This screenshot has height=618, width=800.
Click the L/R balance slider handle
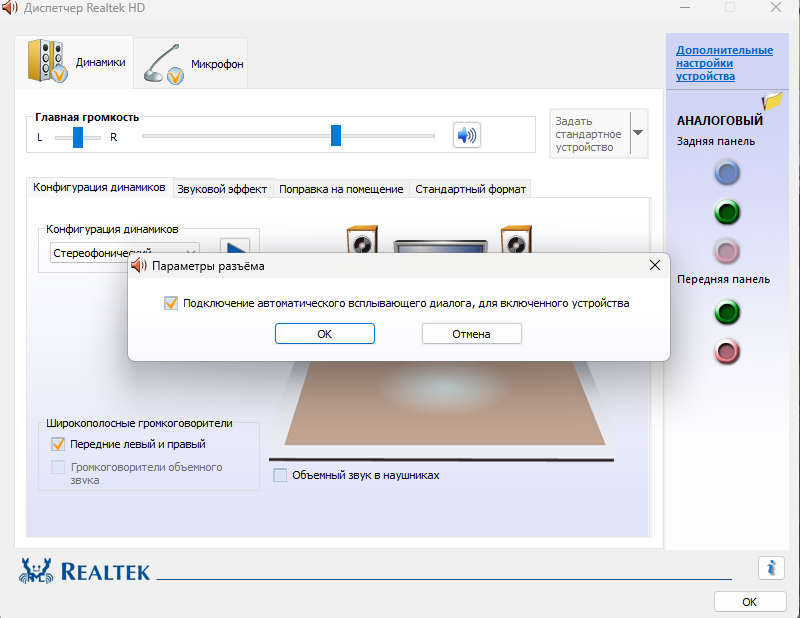pos(78,137)
